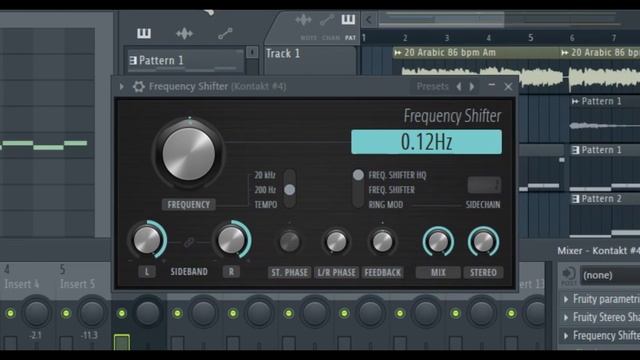Screen dimensions: 640x360
Task: Click the 0.12Hz frequency display
Action: coord(427,142)
